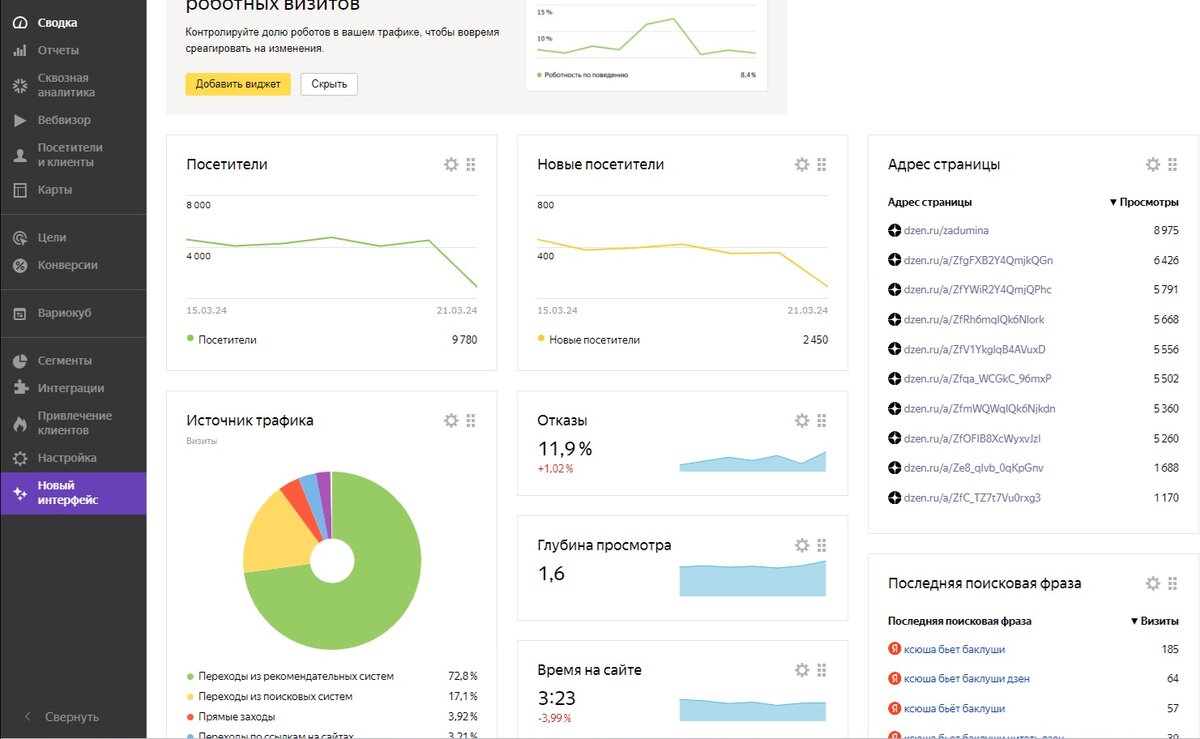Click drag handle of Адрес страницы widget
The height and width of the screenshot is (739, 1200).
point(1173,164)
